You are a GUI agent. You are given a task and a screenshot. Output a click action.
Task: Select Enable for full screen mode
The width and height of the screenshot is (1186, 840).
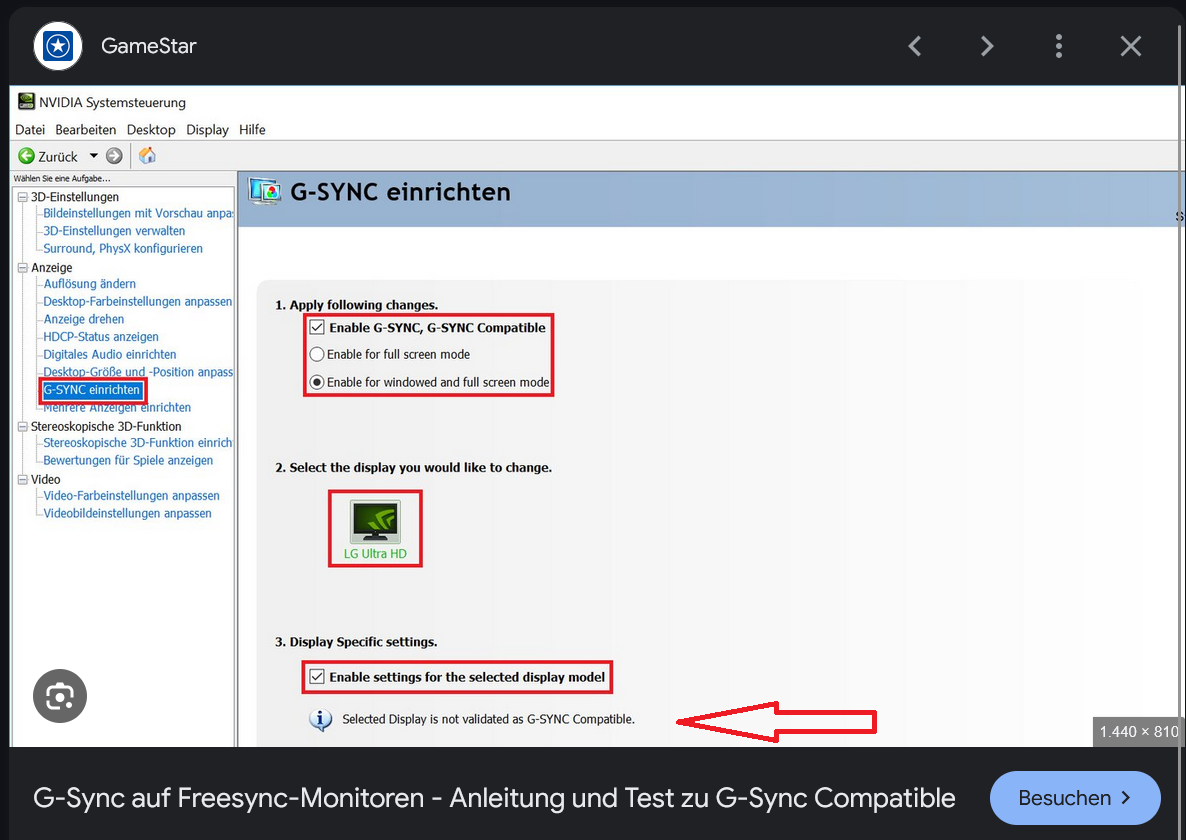317,354
